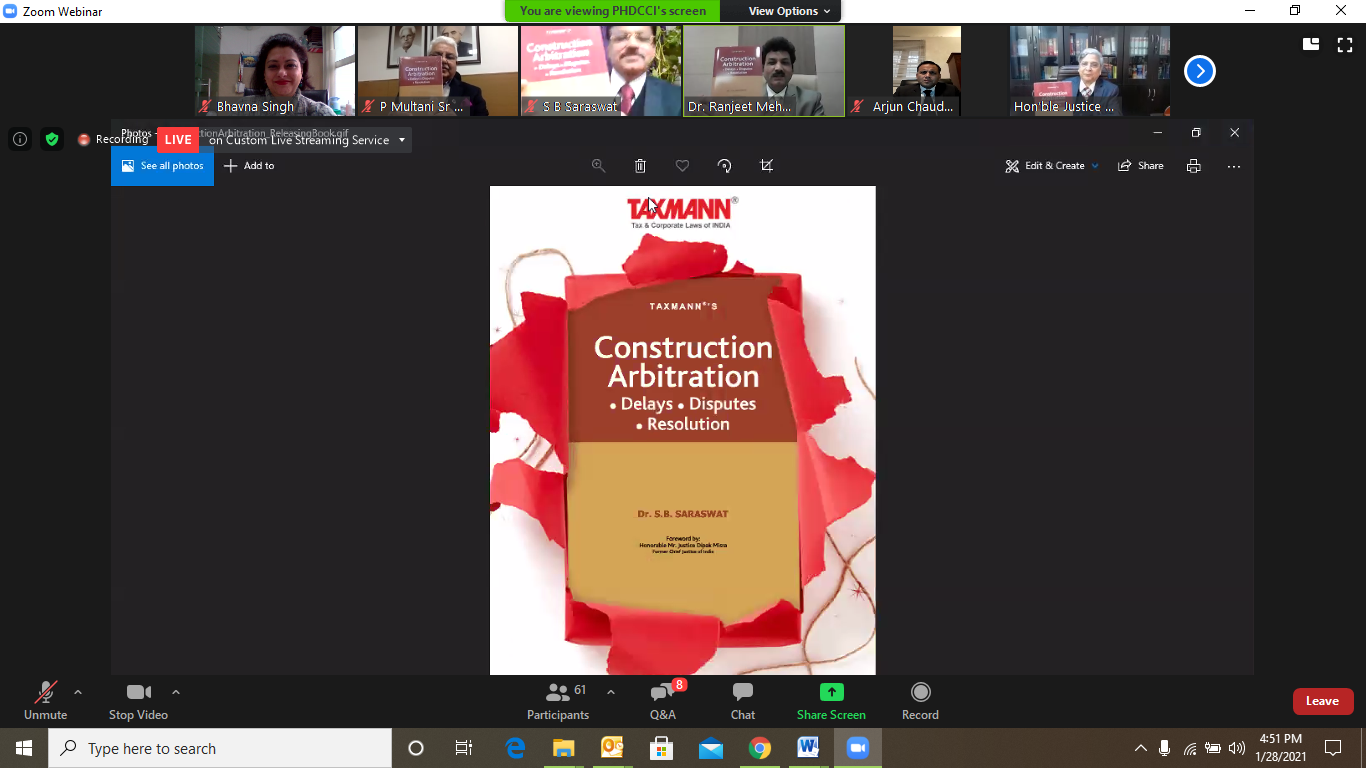Expand the View Options dropdown
1366x768 pixels.
coord(789,11)
